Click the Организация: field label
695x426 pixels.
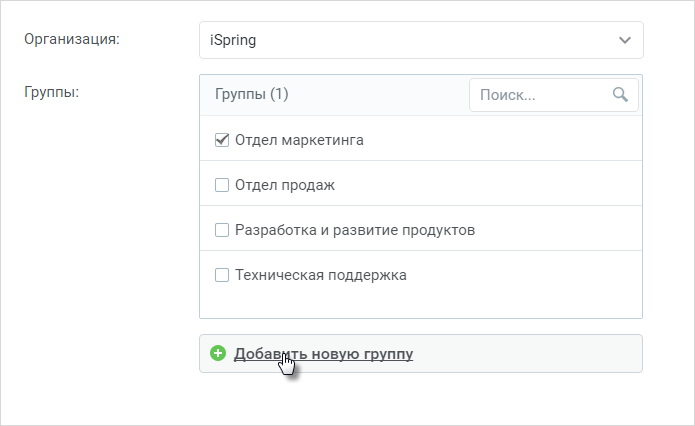tap(72, 39)
